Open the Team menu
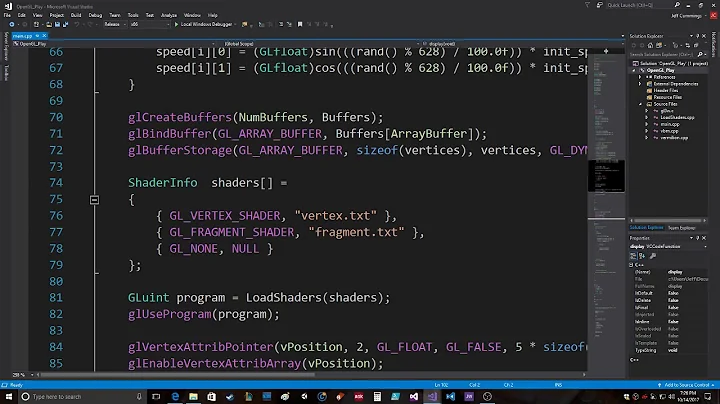Image resolution: width=720 pixels, height=404 pixels. [x=115, y=15]
